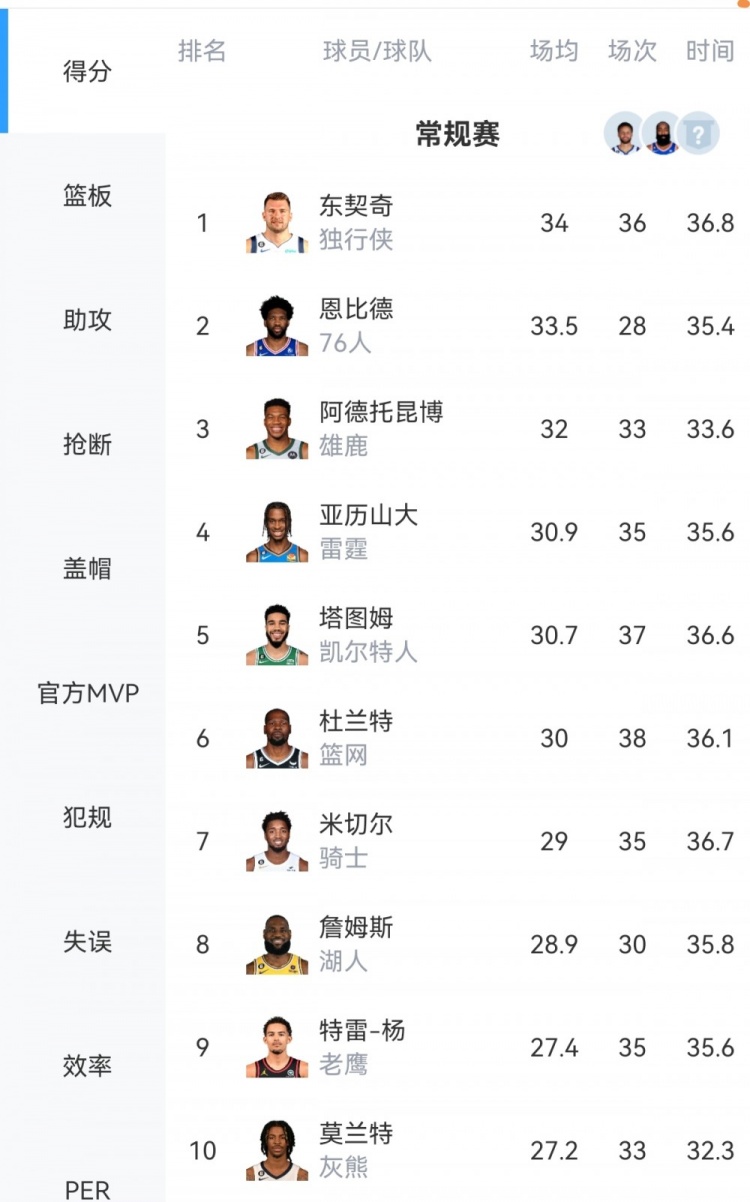Open Dončić (东契奇) player avatar

[x=277, y=223]
